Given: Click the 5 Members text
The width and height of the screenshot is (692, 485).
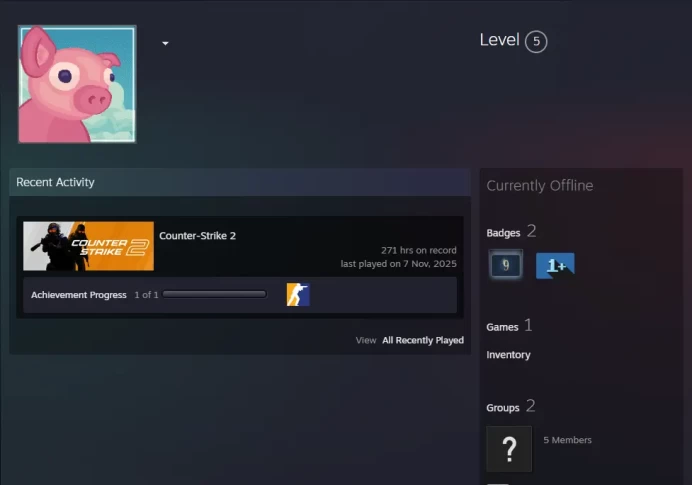Looking at the screenshot, I should click(567, 440).
